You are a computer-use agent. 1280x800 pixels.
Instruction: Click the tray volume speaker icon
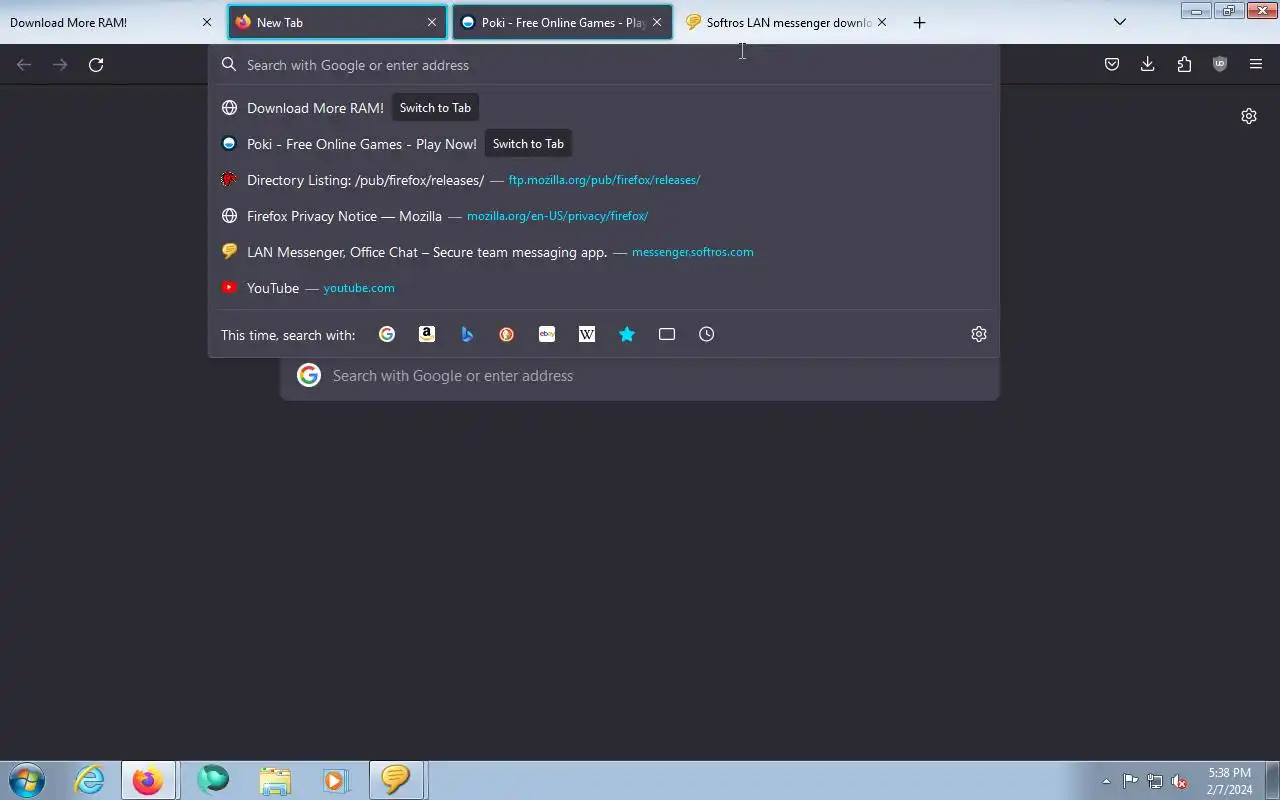[x=1180, y=781]
